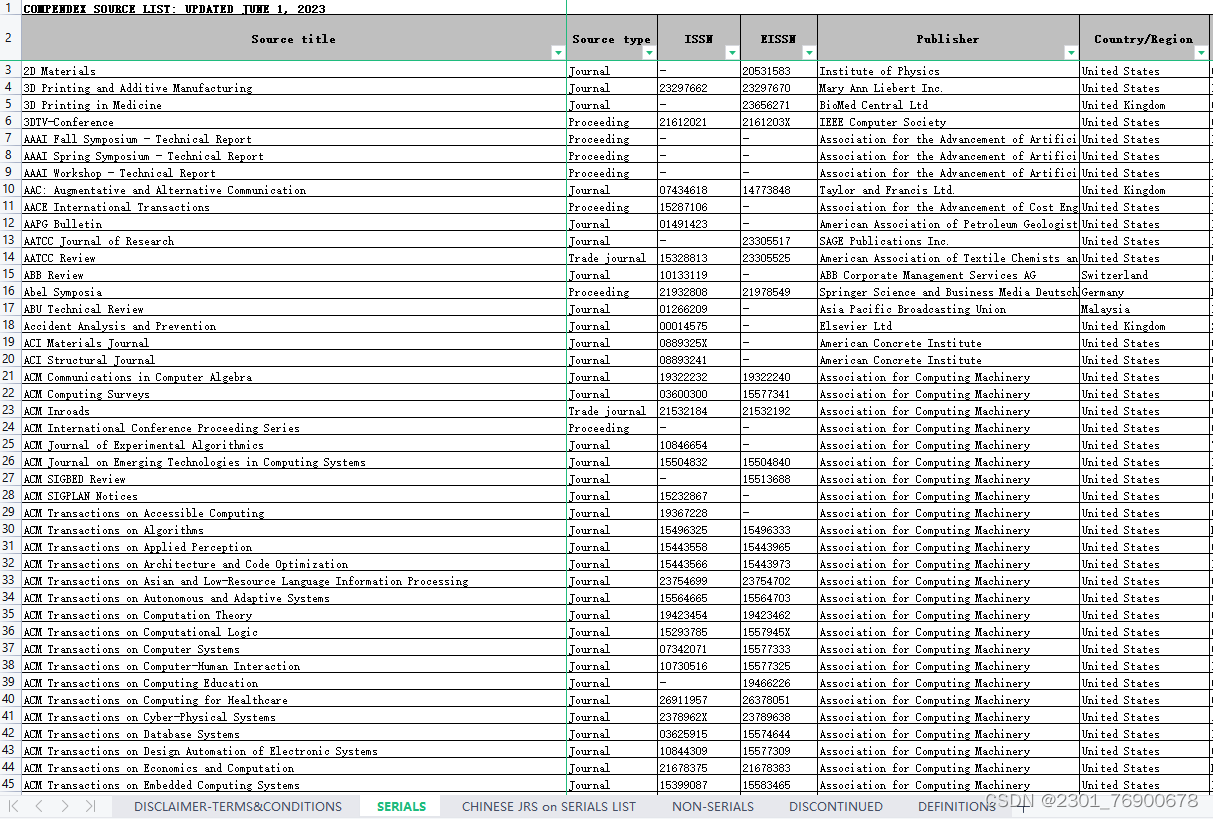Screen dimensions: 1213x819
Task: Select row header 10
Action: 9,189
